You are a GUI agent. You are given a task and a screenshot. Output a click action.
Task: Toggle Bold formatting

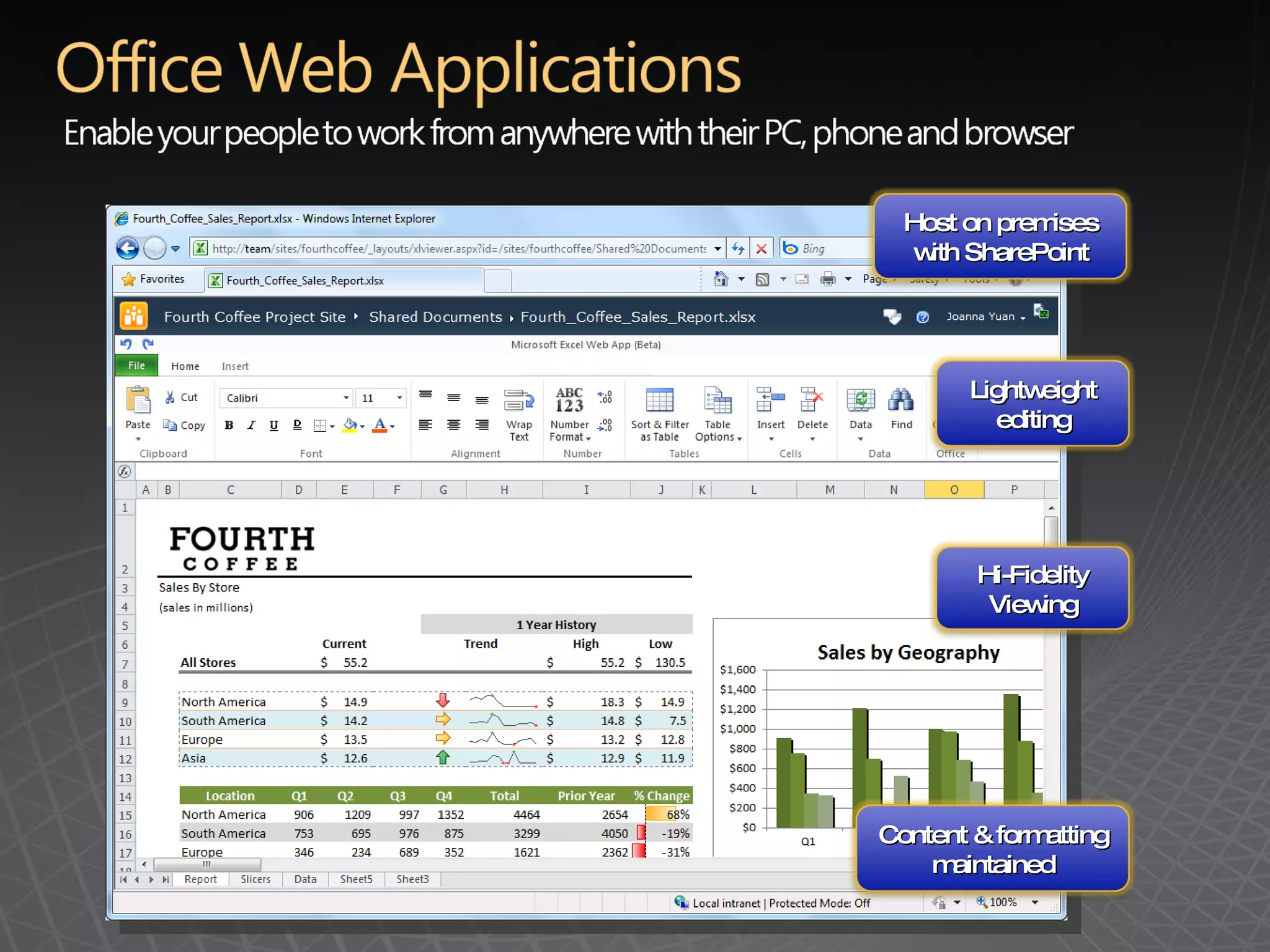coord(229,425)
